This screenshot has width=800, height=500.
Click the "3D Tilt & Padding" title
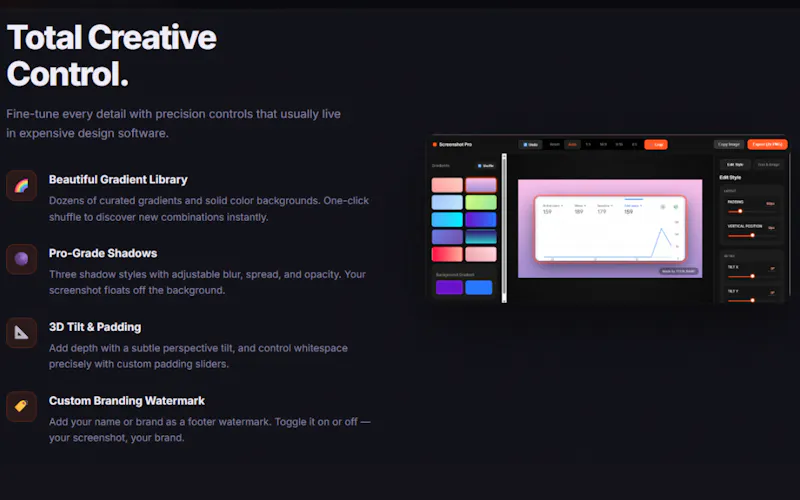tap(95, 327)
